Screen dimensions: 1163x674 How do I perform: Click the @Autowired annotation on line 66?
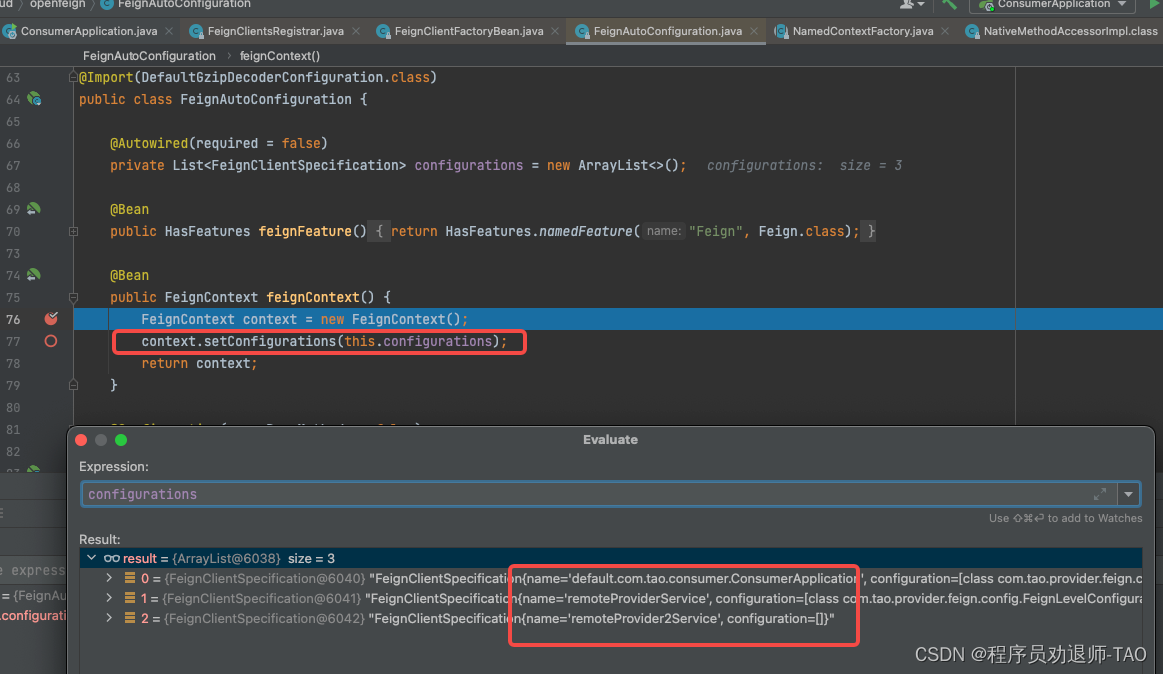(x=149, y=143)
